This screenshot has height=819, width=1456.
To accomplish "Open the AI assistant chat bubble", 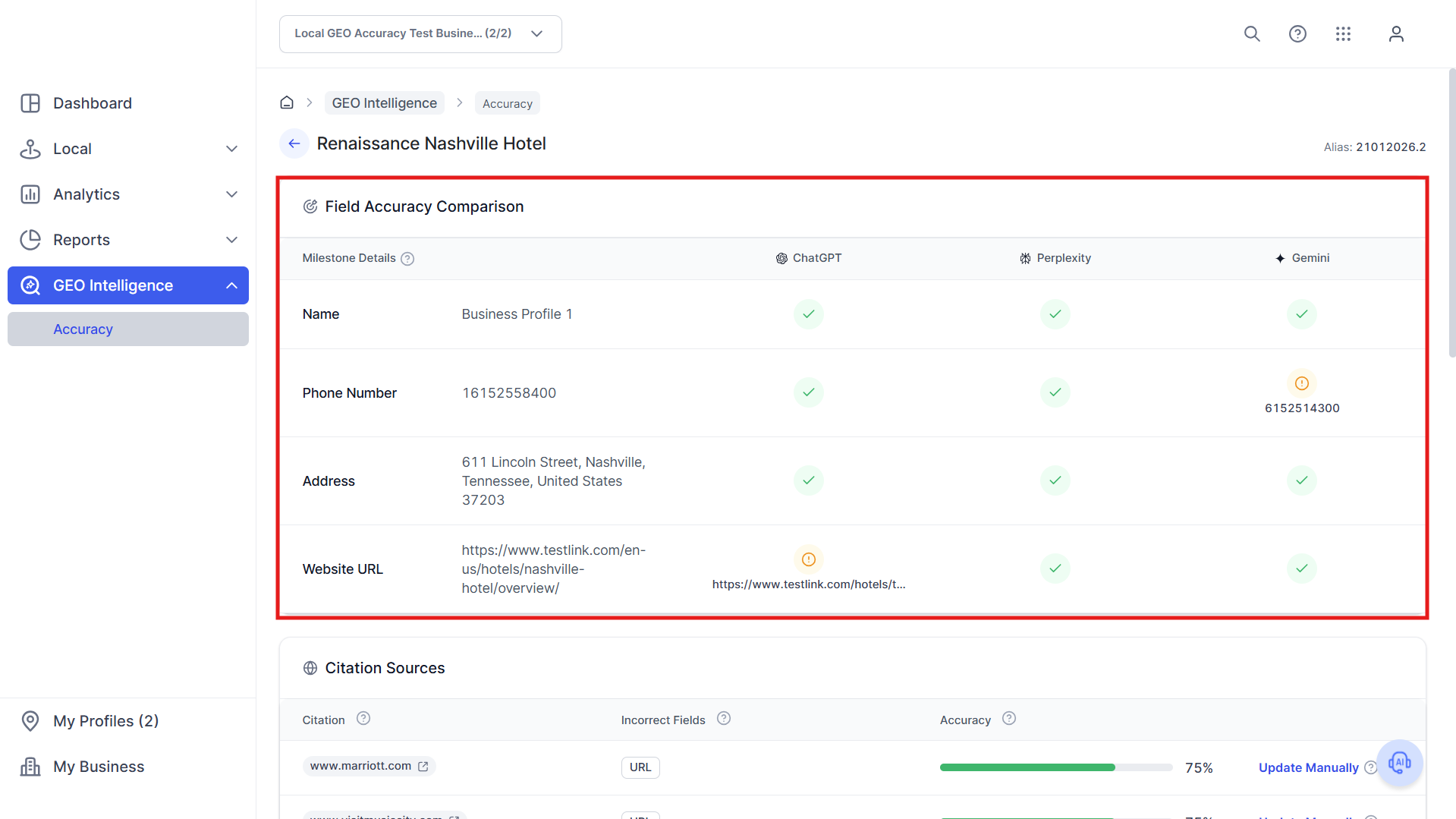I will 1400,763.
